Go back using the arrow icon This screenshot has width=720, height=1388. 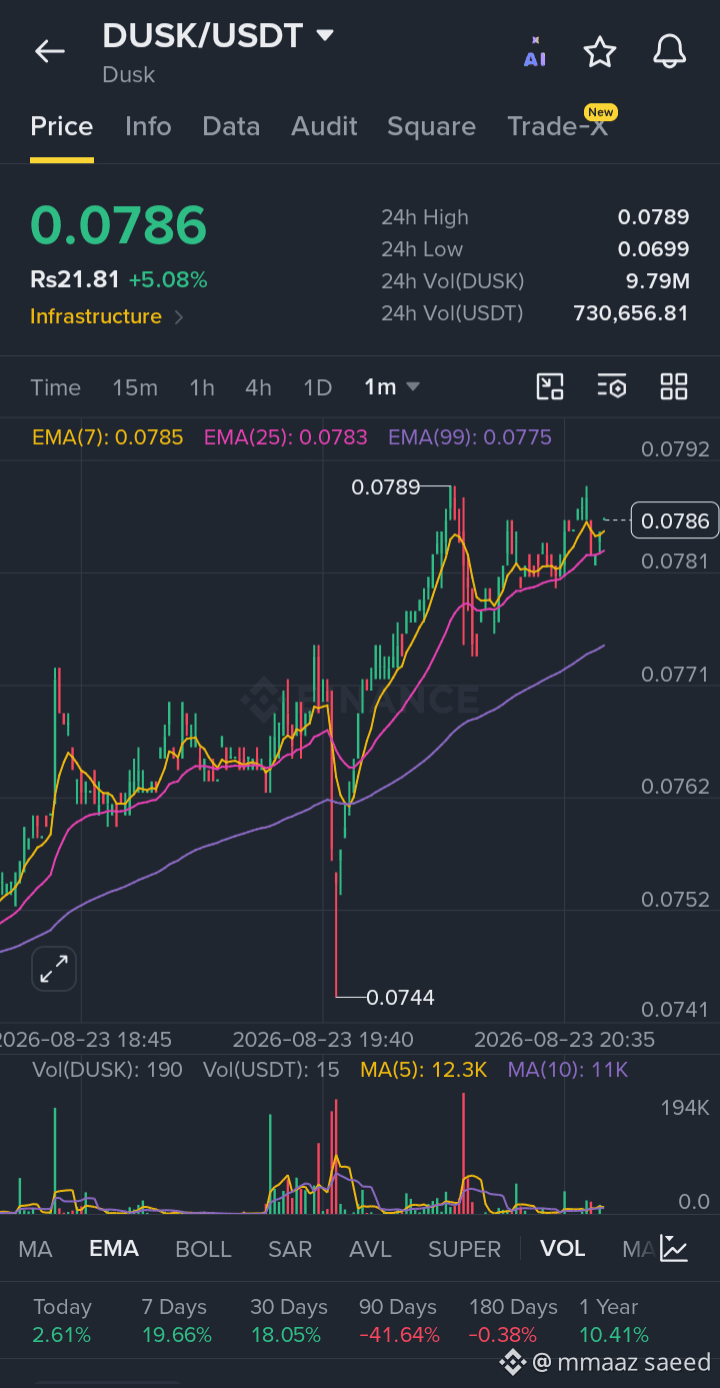pyautogui.click(x=49, y=52)
